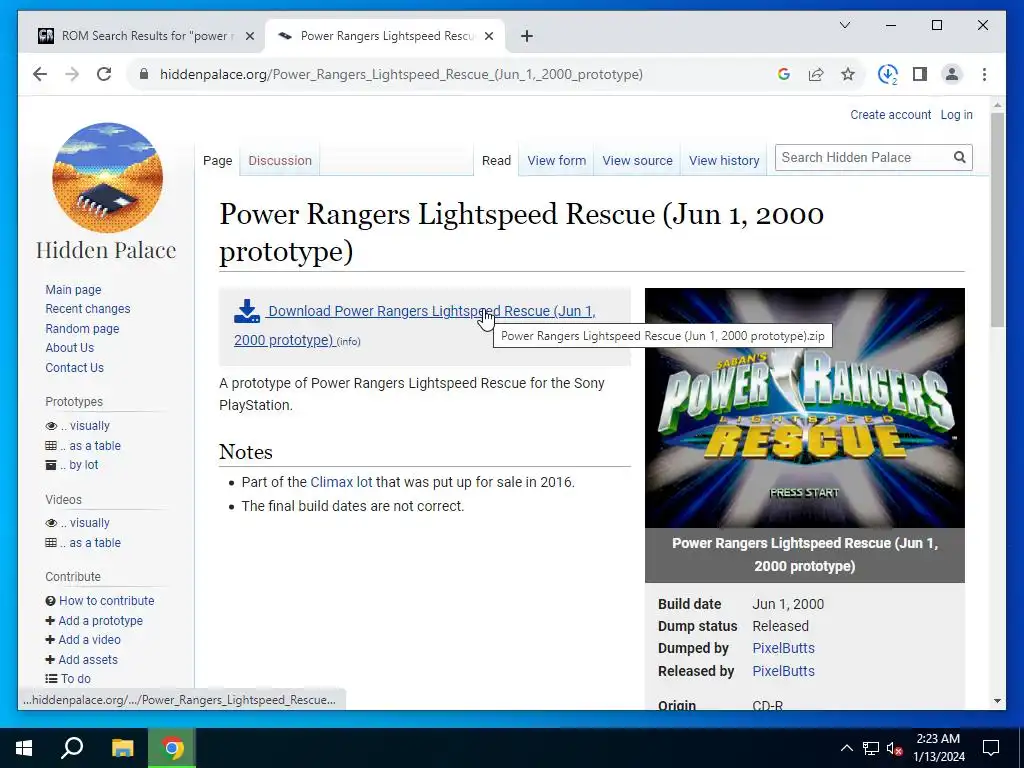
Task: Select the Read tab
Action: (496, 161)
